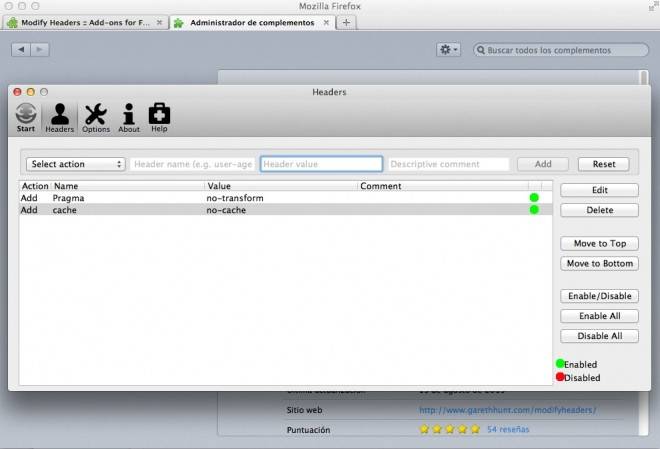
Task: Click the Delete button
Action: point(599,210)
